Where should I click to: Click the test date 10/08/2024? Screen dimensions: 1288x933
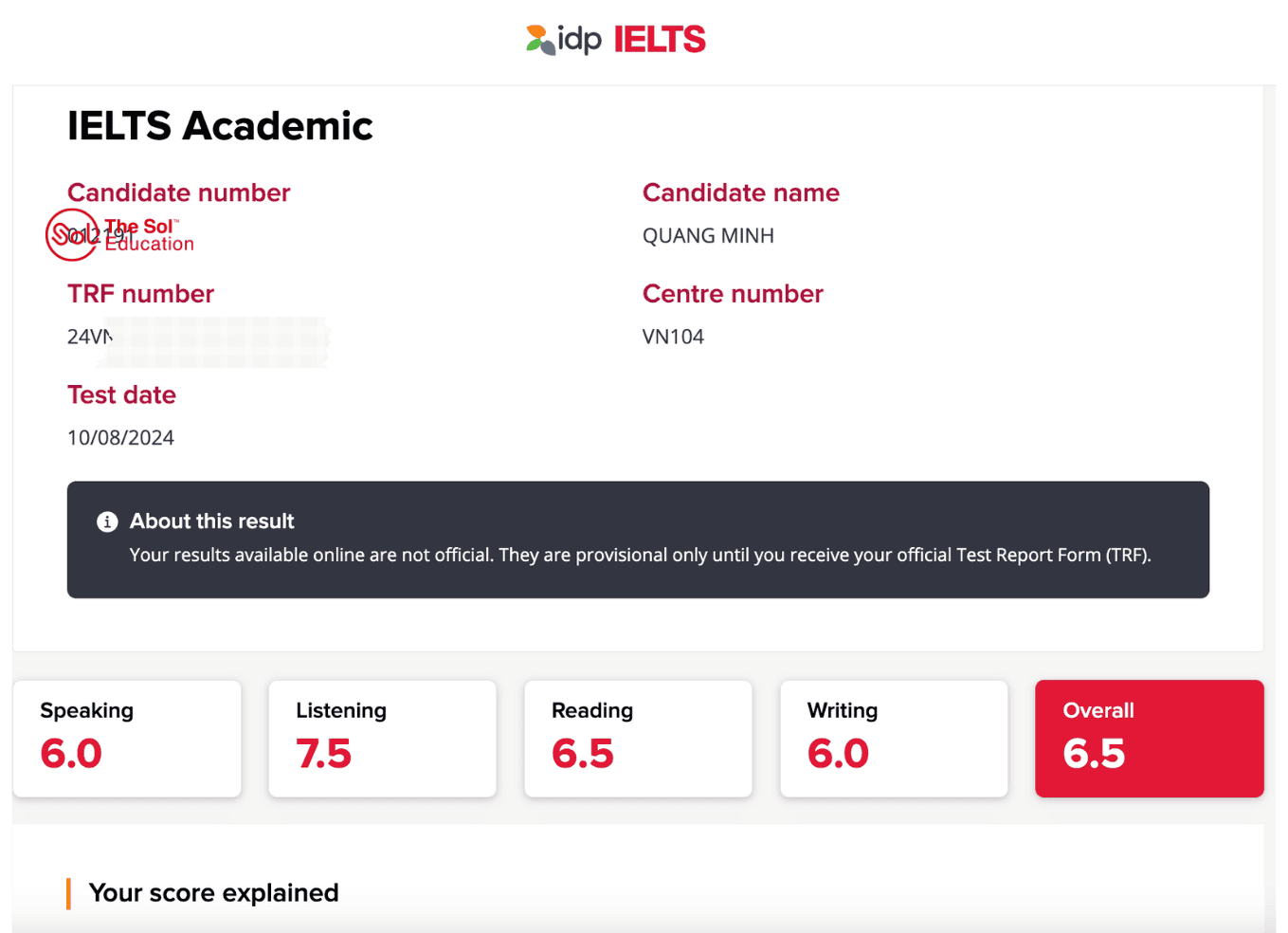pyautogui.click(x=120, y=438)
